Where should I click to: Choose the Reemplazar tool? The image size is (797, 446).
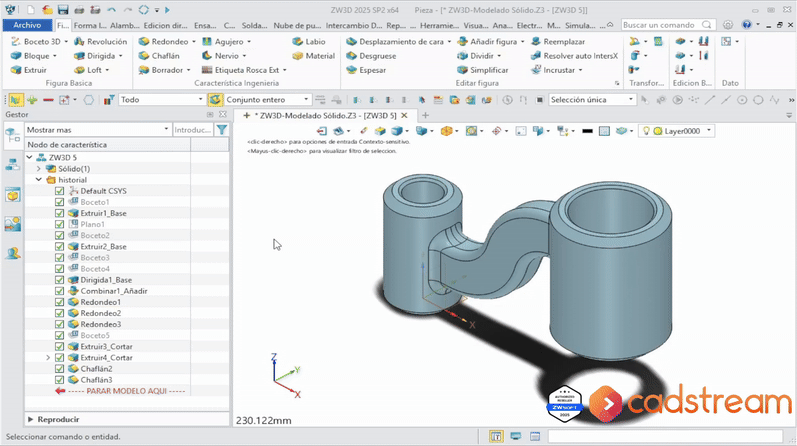click(558, 42)
